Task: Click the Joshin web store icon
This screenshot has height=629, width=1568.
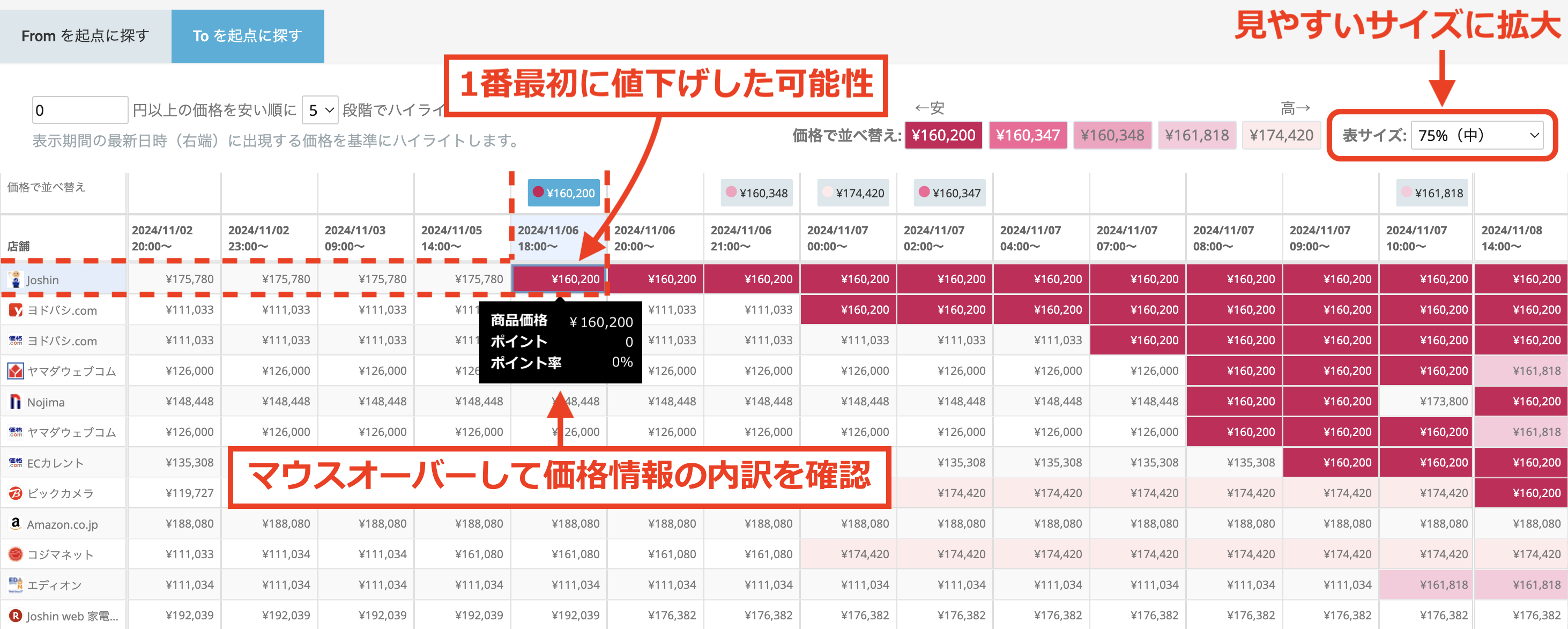Action: coord(15,616)
